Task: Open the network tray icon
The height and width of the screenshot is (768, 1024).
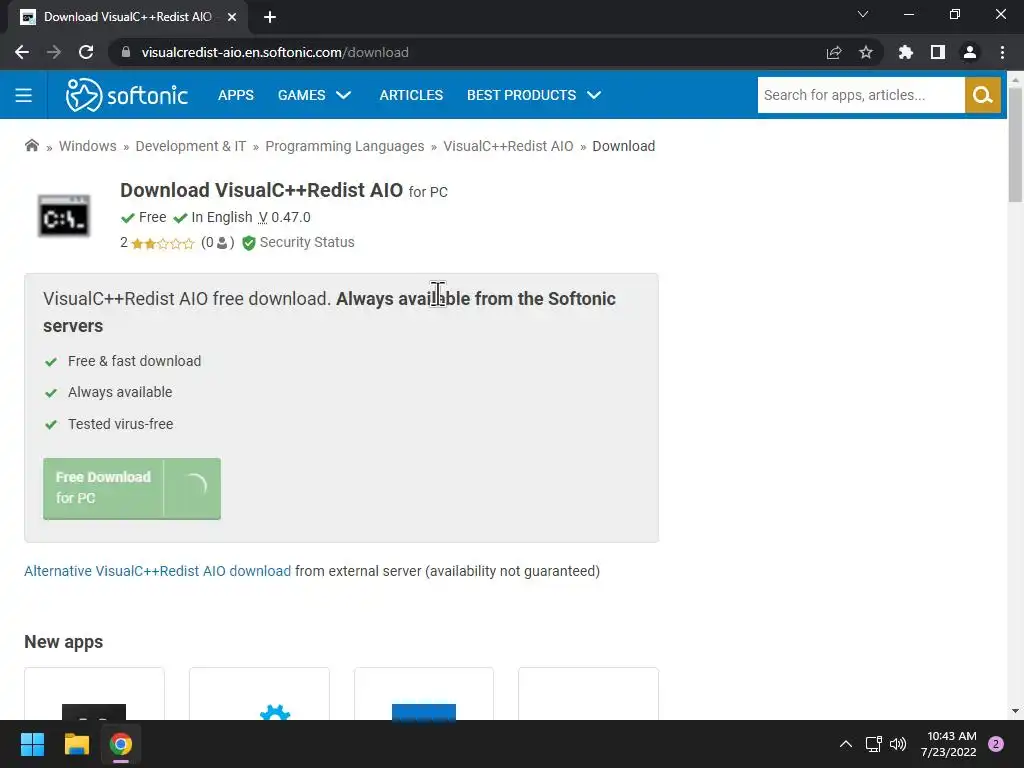Action: (873, 744)
